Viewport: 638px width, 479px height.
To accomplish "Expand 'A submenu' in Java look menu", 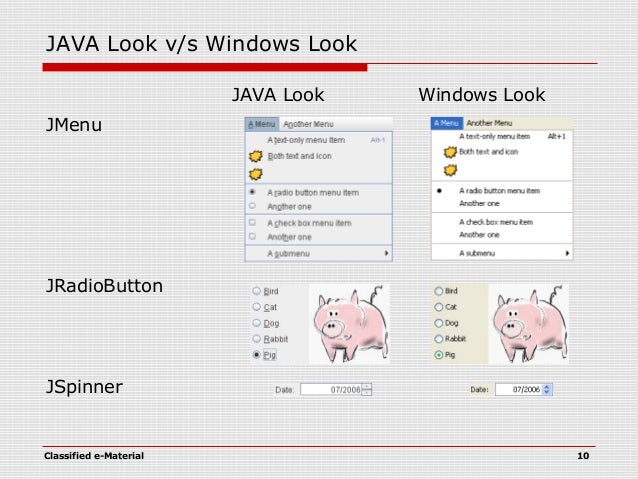I will [319, 254].
